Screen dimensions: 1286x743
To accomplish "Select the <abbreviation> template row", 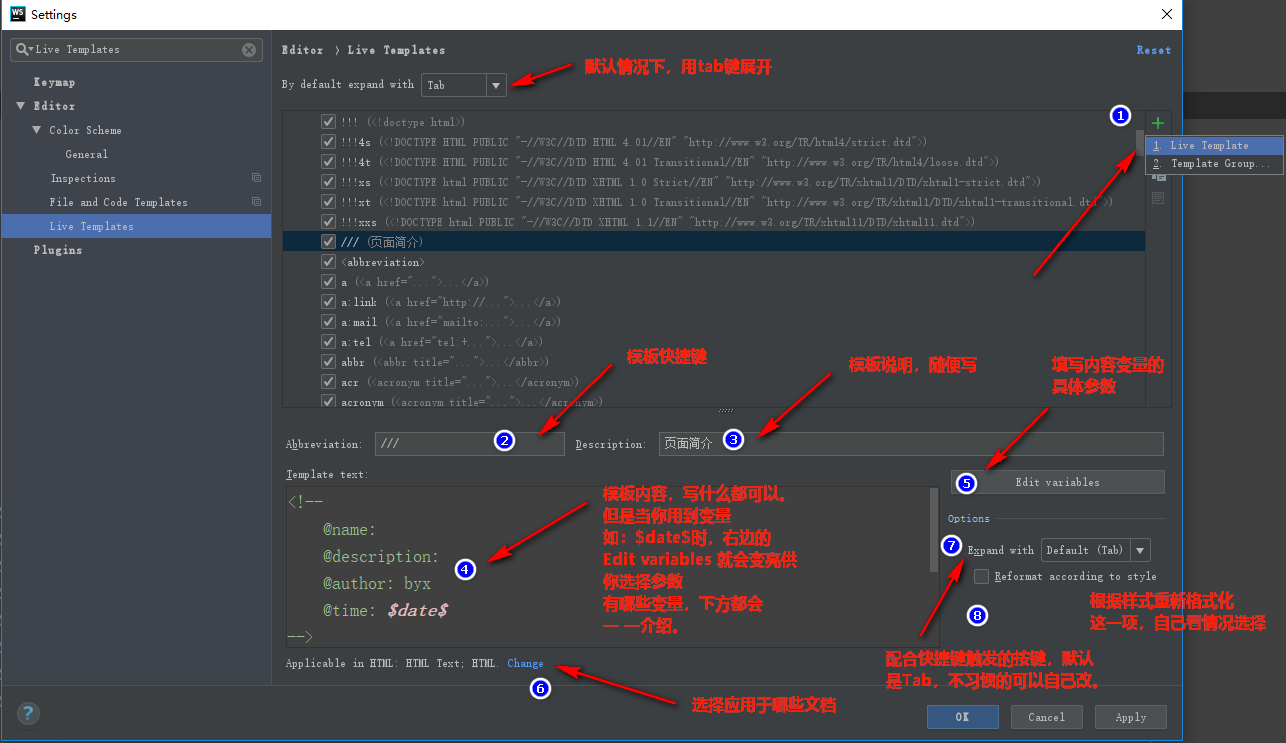I will tap(714, 262).
